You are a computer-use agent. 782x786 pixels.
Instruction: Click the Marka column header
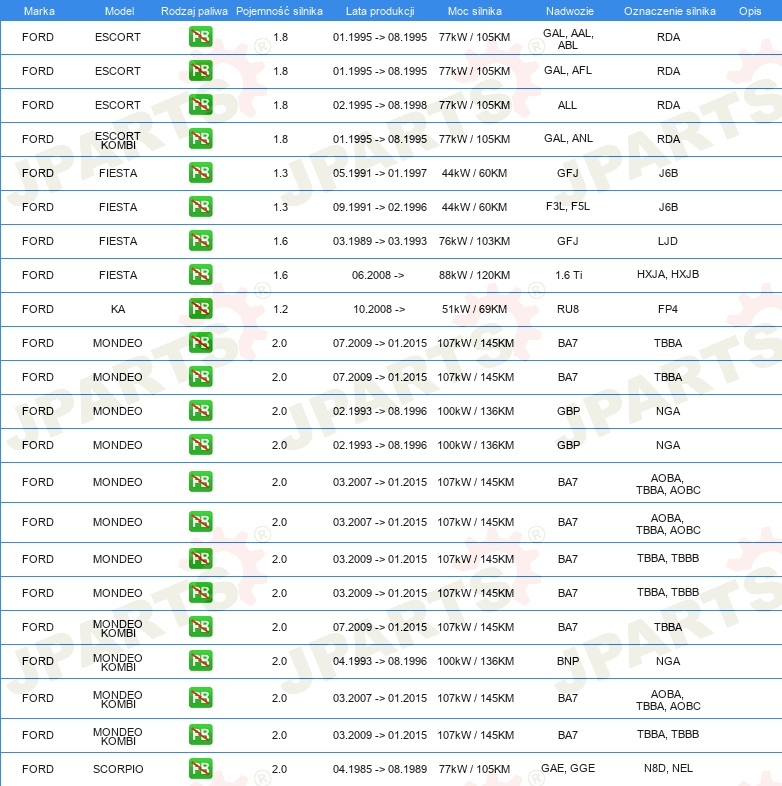coord(39,11)
